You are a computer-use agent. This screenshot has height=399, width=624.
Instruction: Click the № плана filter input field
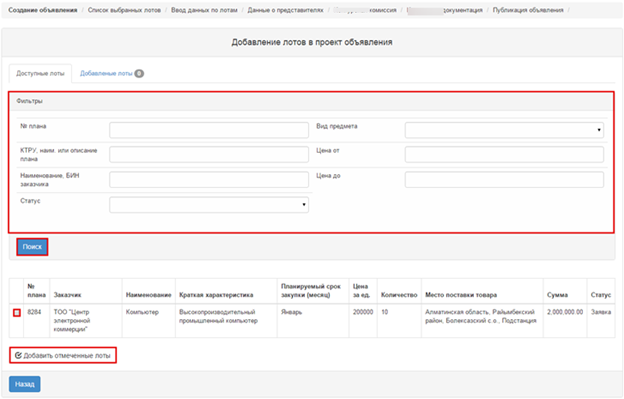coord(209,130)
